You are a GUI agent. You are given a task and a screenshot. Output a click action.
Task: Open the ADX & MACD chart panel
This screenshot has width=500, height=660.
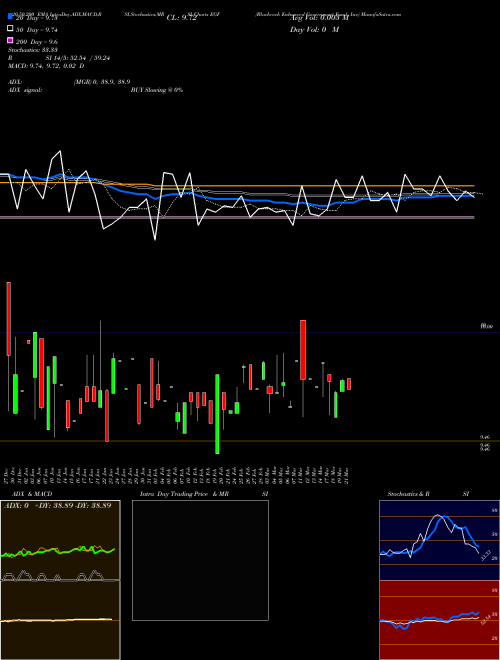coord(60,580)
